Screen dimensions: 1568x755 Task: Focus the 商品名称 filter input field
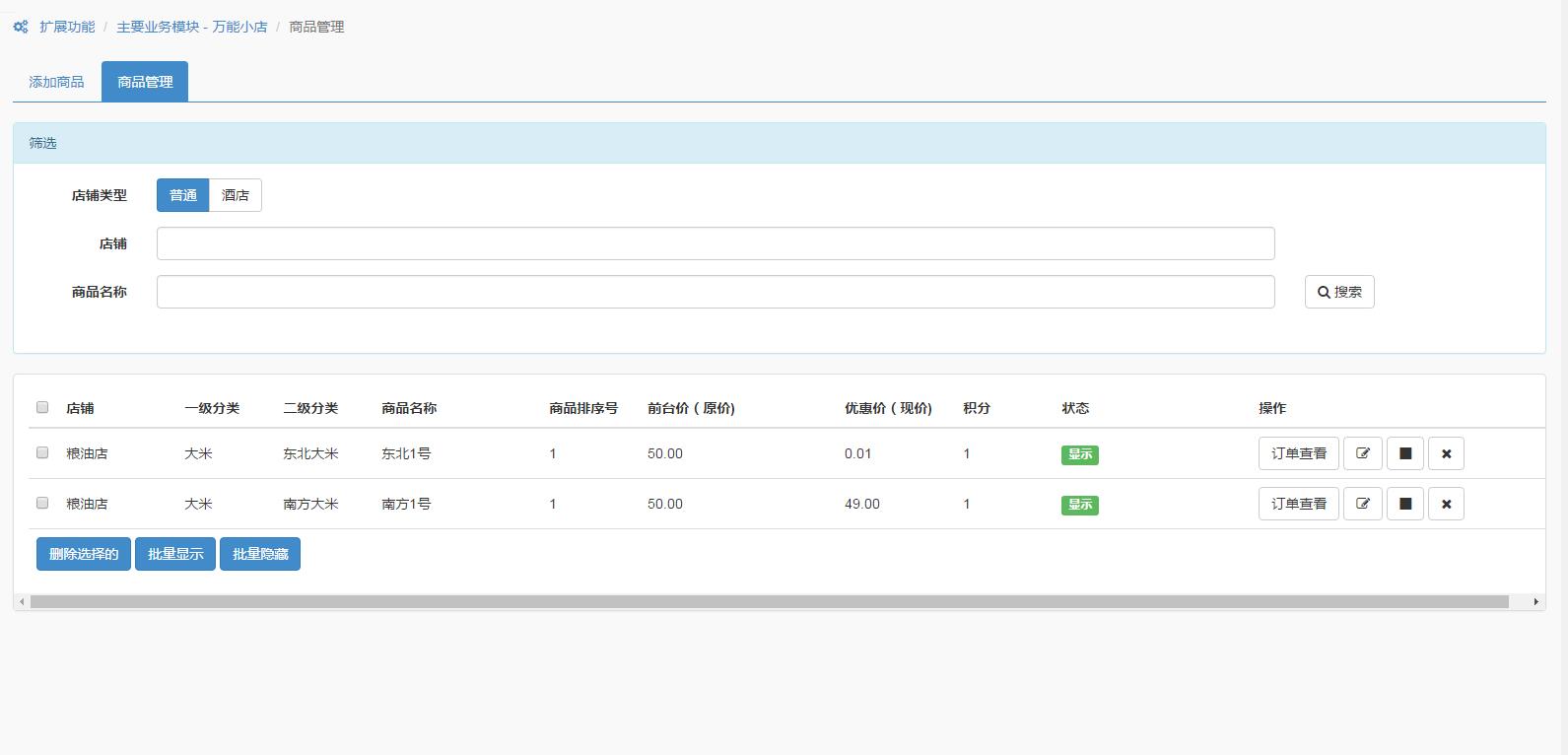[x=716, y=292]
